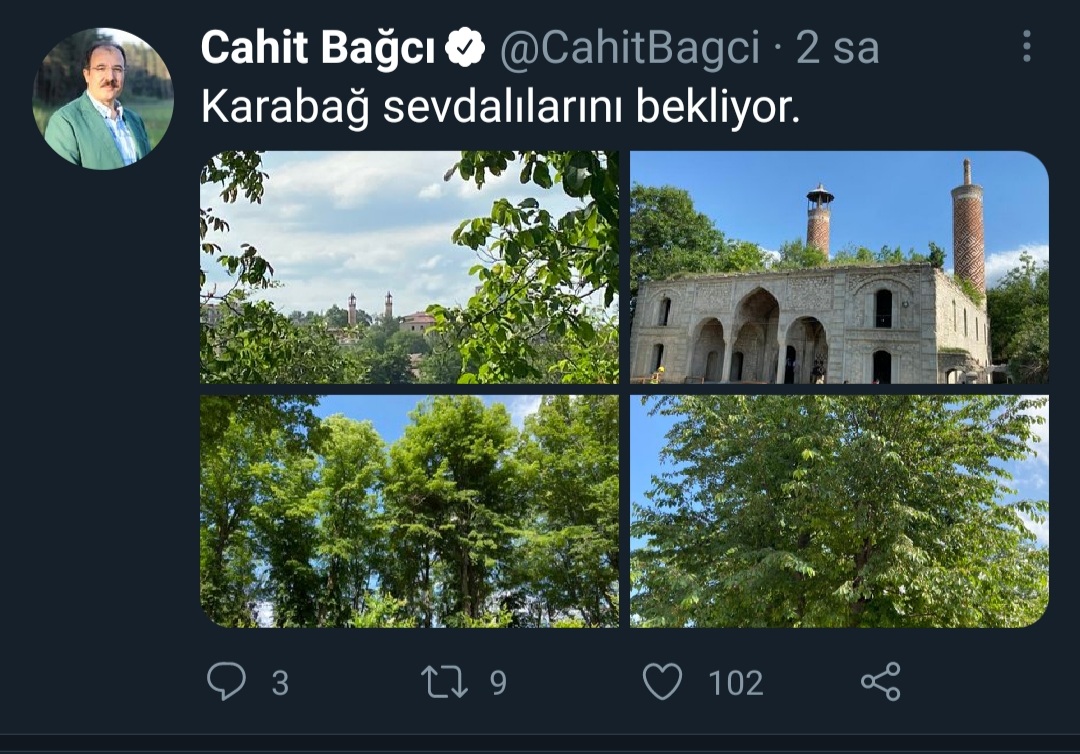Open Cahit Bağcı's profile avatar
This screenshot has width=1080, height=754.
tap(103, 98)
